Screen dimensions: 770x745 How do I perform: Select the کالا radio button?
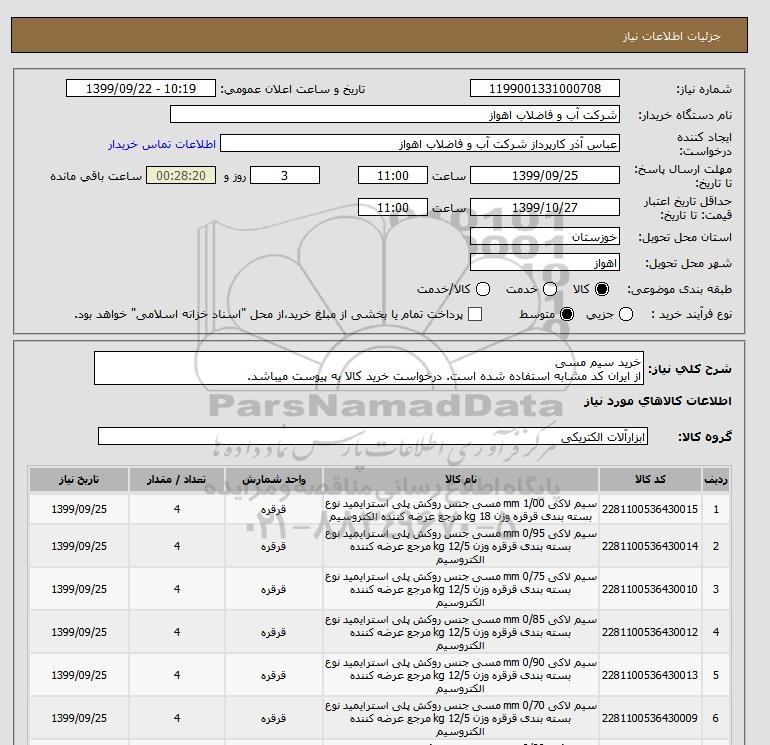coord(602,289)
